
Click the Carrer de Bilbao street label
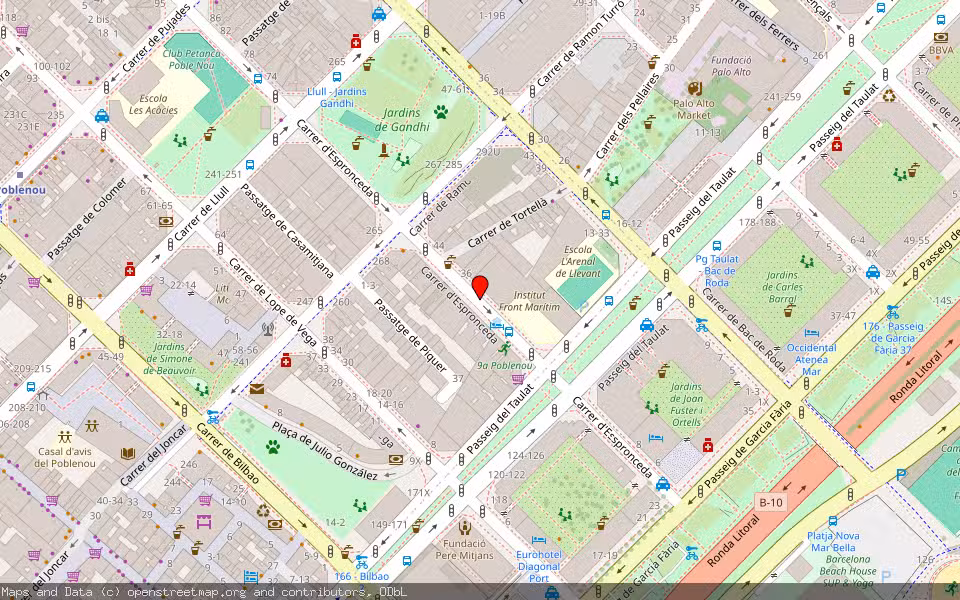pyautogui.click(x=230, y=454)
